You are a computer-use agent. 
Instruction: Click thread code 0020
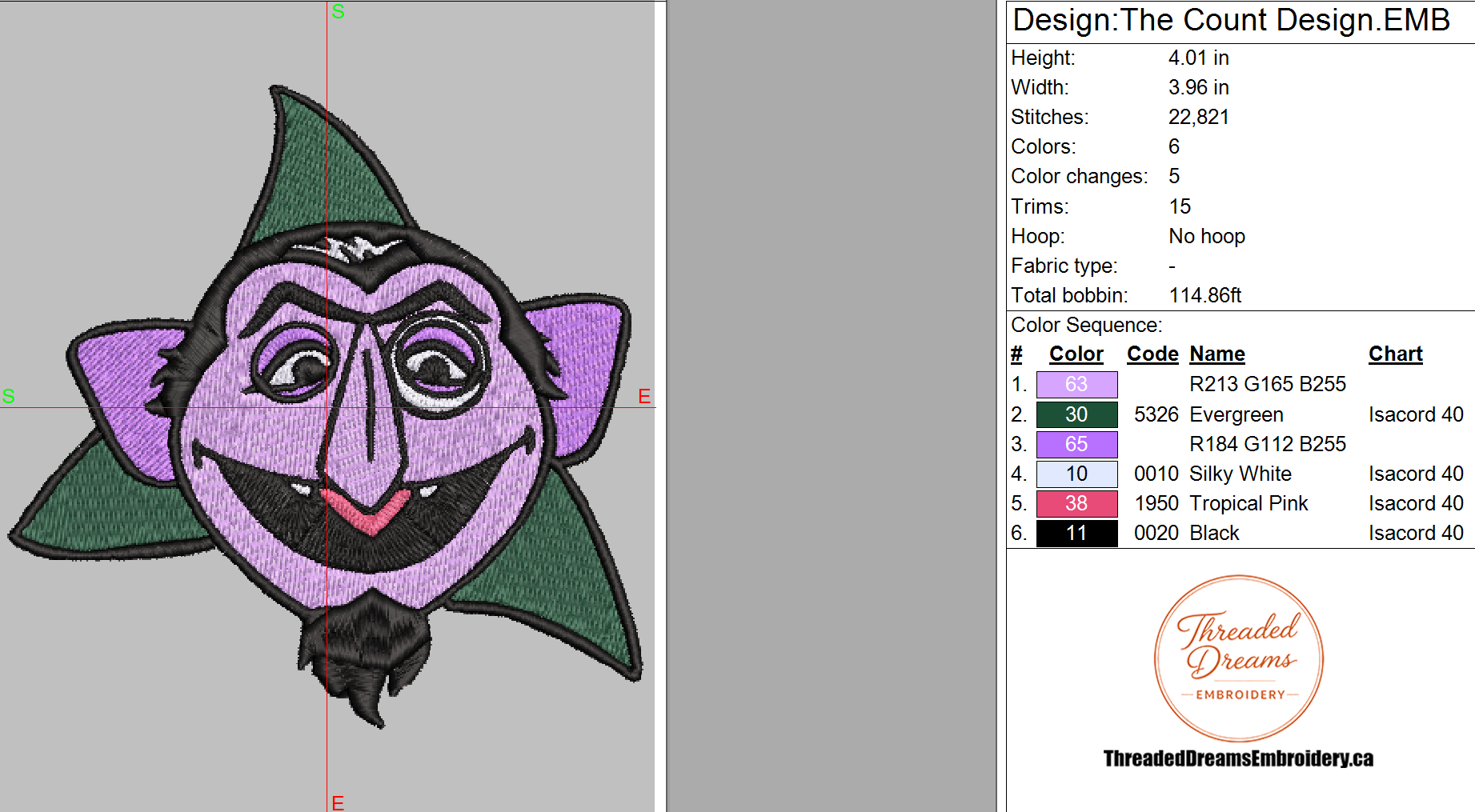1156,533
